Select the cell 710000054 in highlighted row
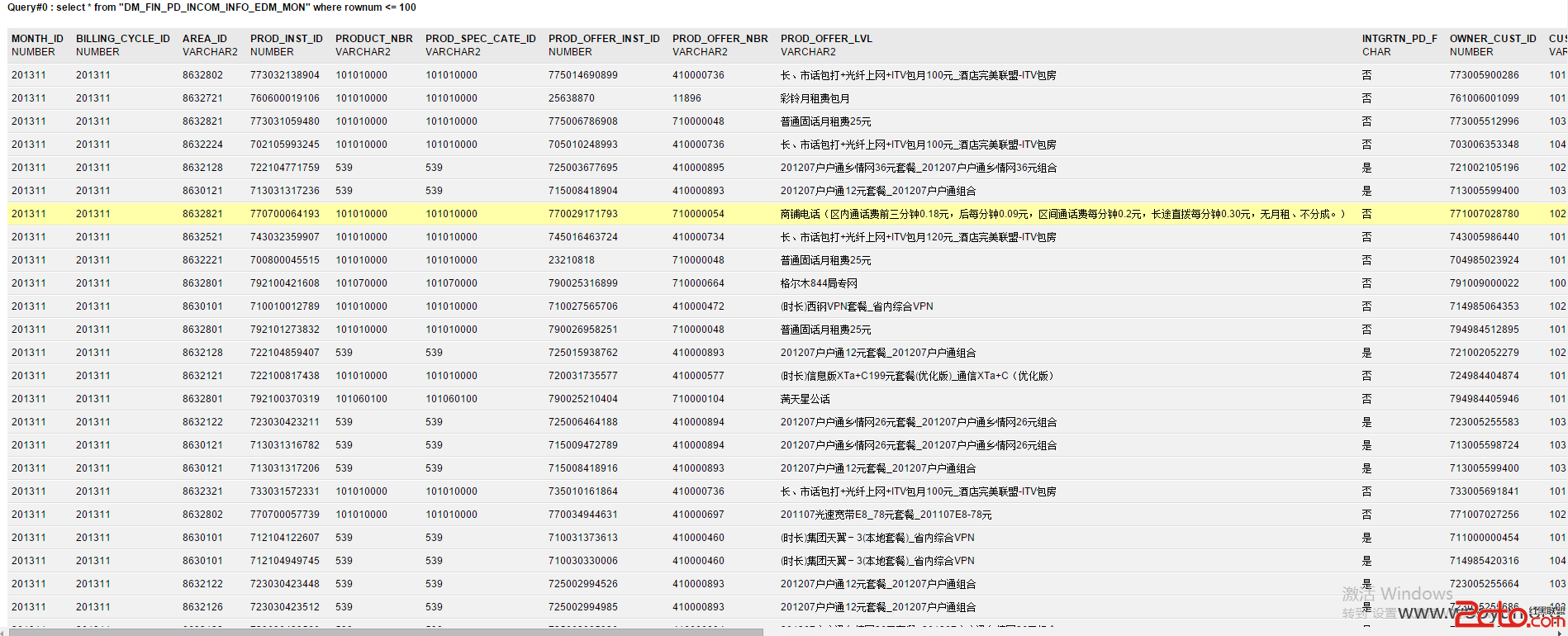The width and height of the screenshot is (1568, 636). tap(698, 214)
